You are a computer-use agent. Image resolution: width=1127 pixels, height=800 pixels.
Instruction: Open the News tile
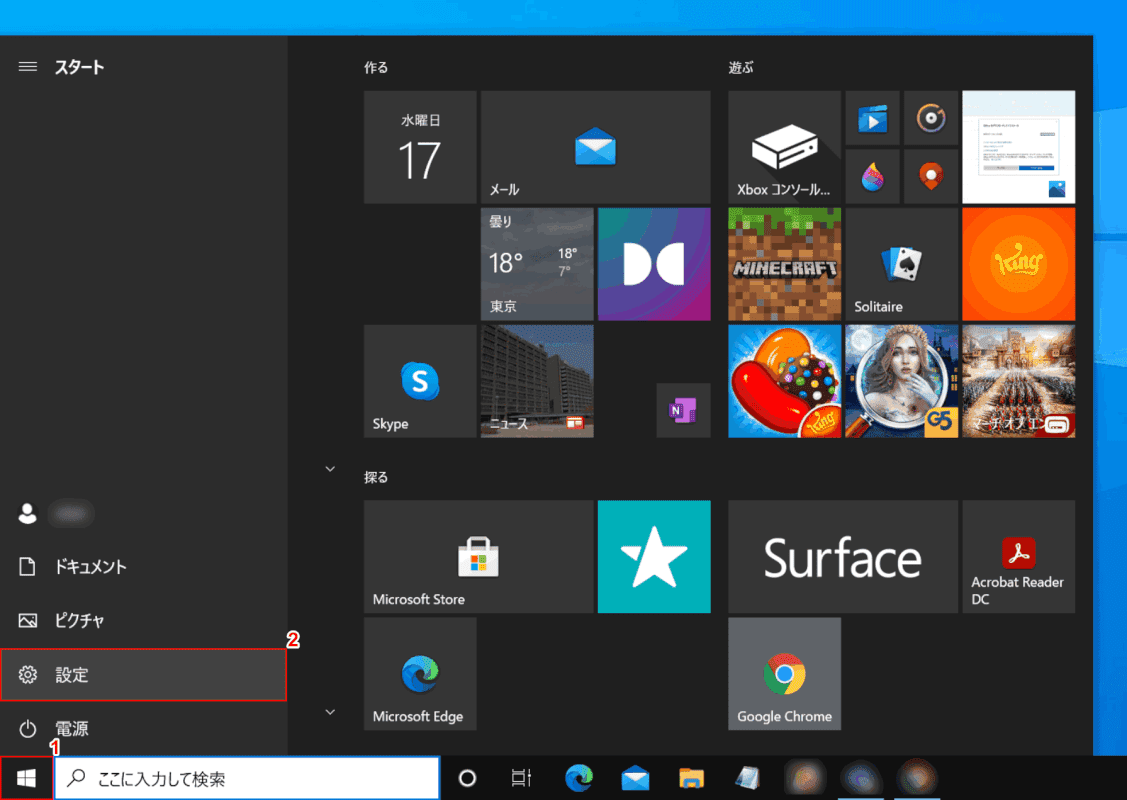pyautogui.click(x=537, y=381)
